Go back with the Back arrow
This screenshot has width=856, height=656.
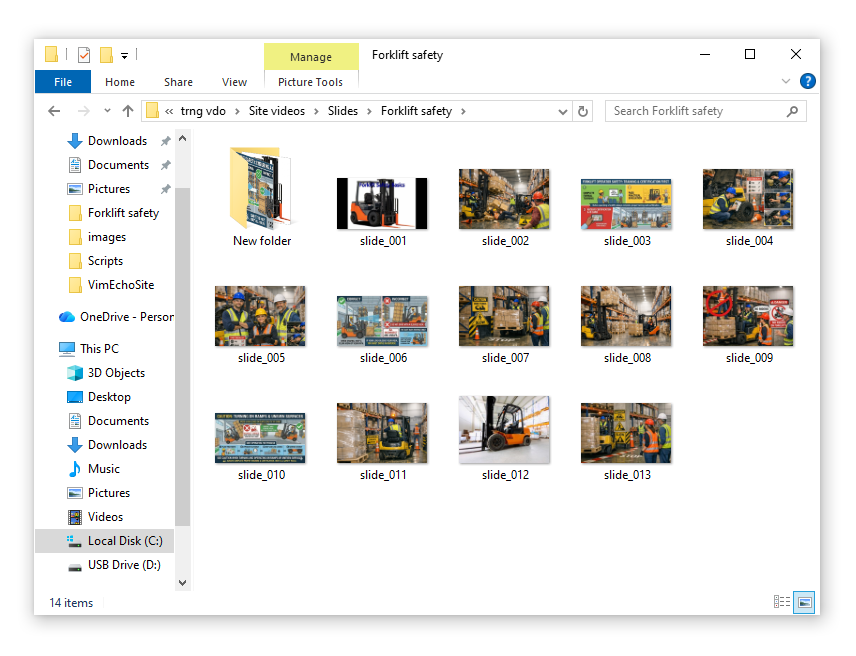[54, 111]
